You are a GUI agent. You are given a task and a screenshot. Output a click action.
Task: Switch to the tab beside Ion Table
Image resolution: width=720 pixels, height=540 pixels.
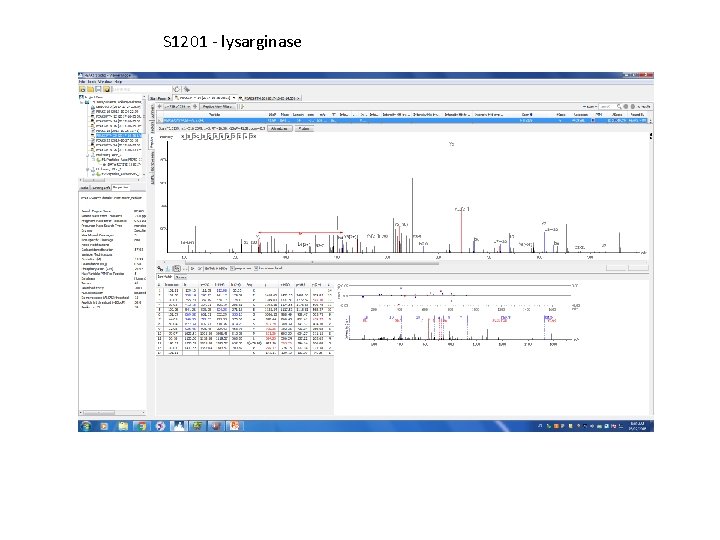pyautogui.click(x=181, y=277)
